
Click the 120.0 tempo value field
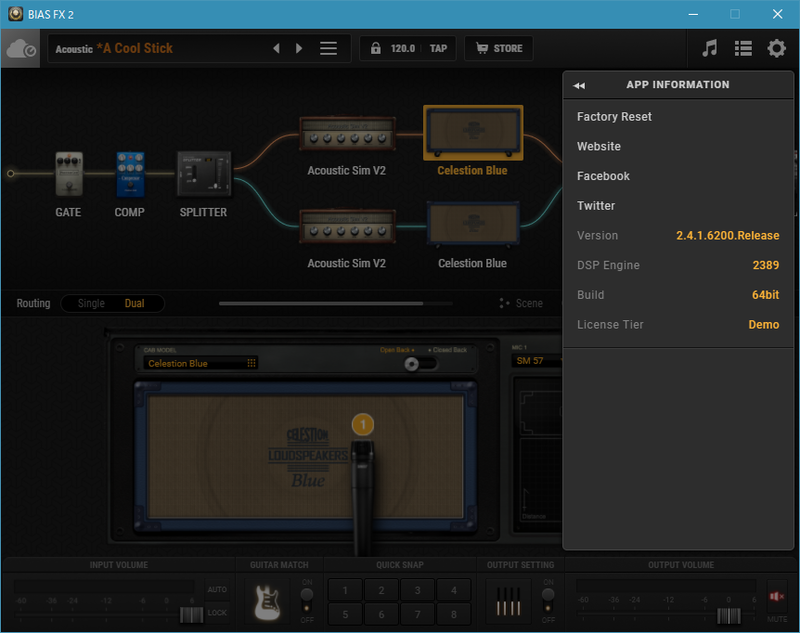coord(403,48)
